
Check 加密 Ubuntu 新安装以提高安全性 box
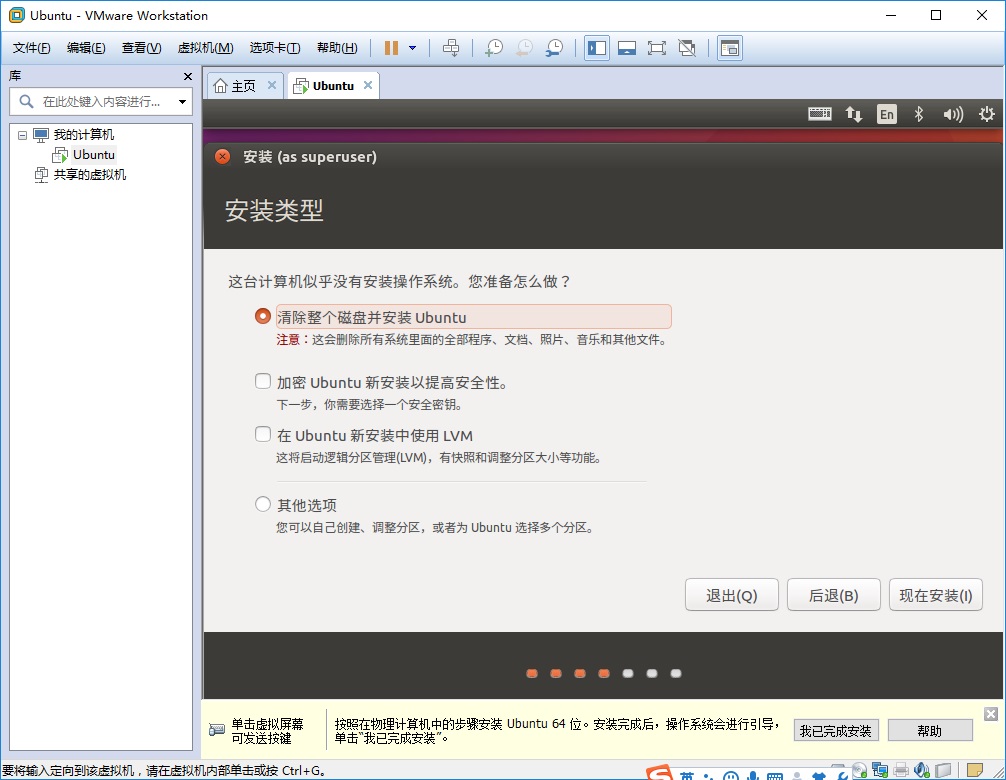pyautogui.click(x=262, y=382)
